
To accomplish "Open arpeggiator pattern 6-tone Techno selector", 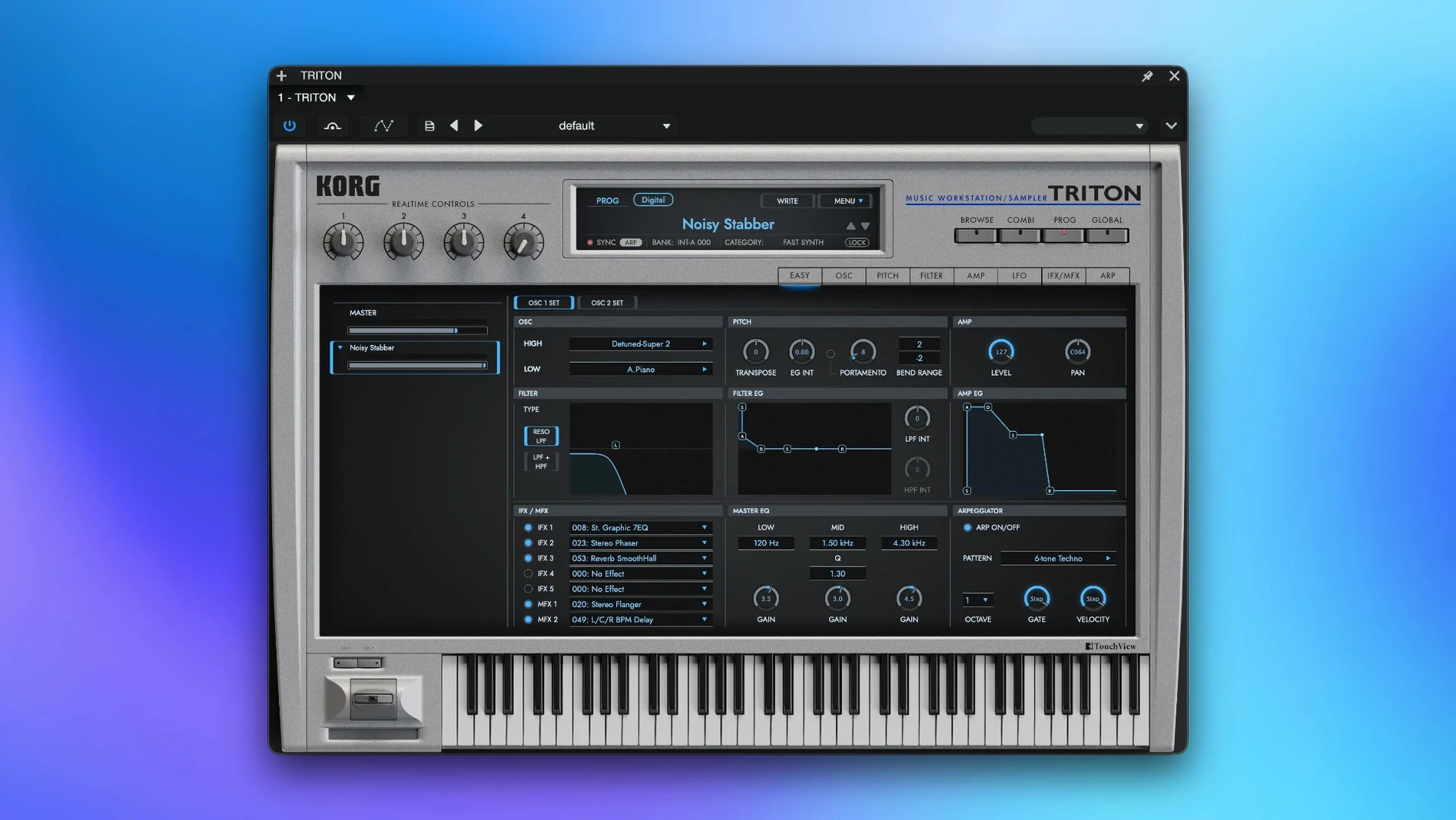I will point(1058,559).
